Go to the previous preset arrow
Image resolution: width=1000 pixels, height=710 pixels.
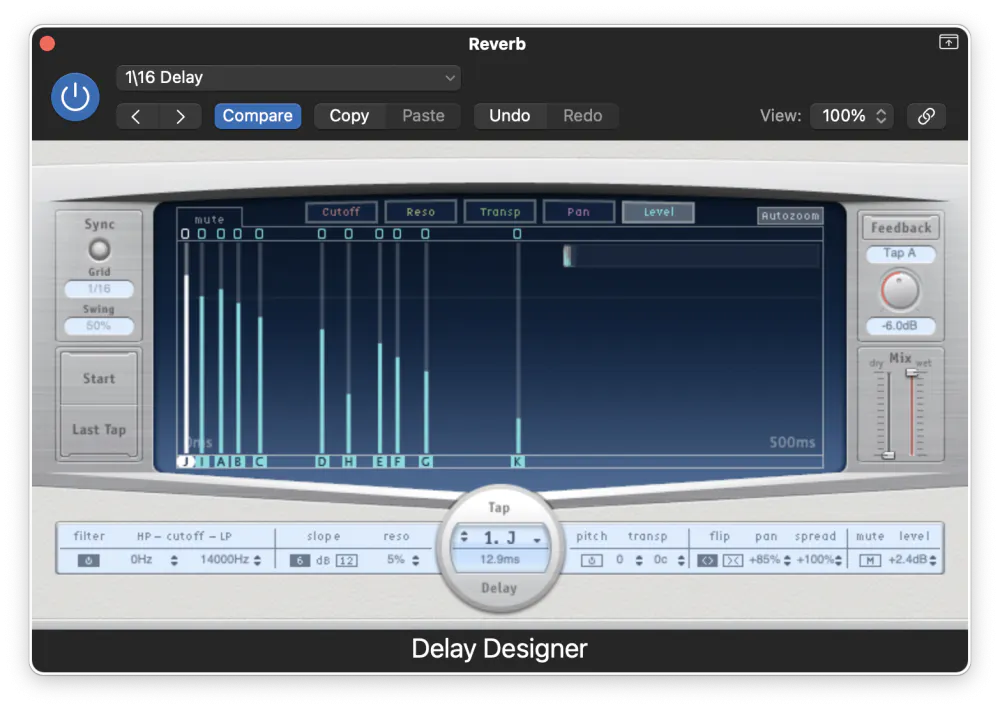pos(136,116)
